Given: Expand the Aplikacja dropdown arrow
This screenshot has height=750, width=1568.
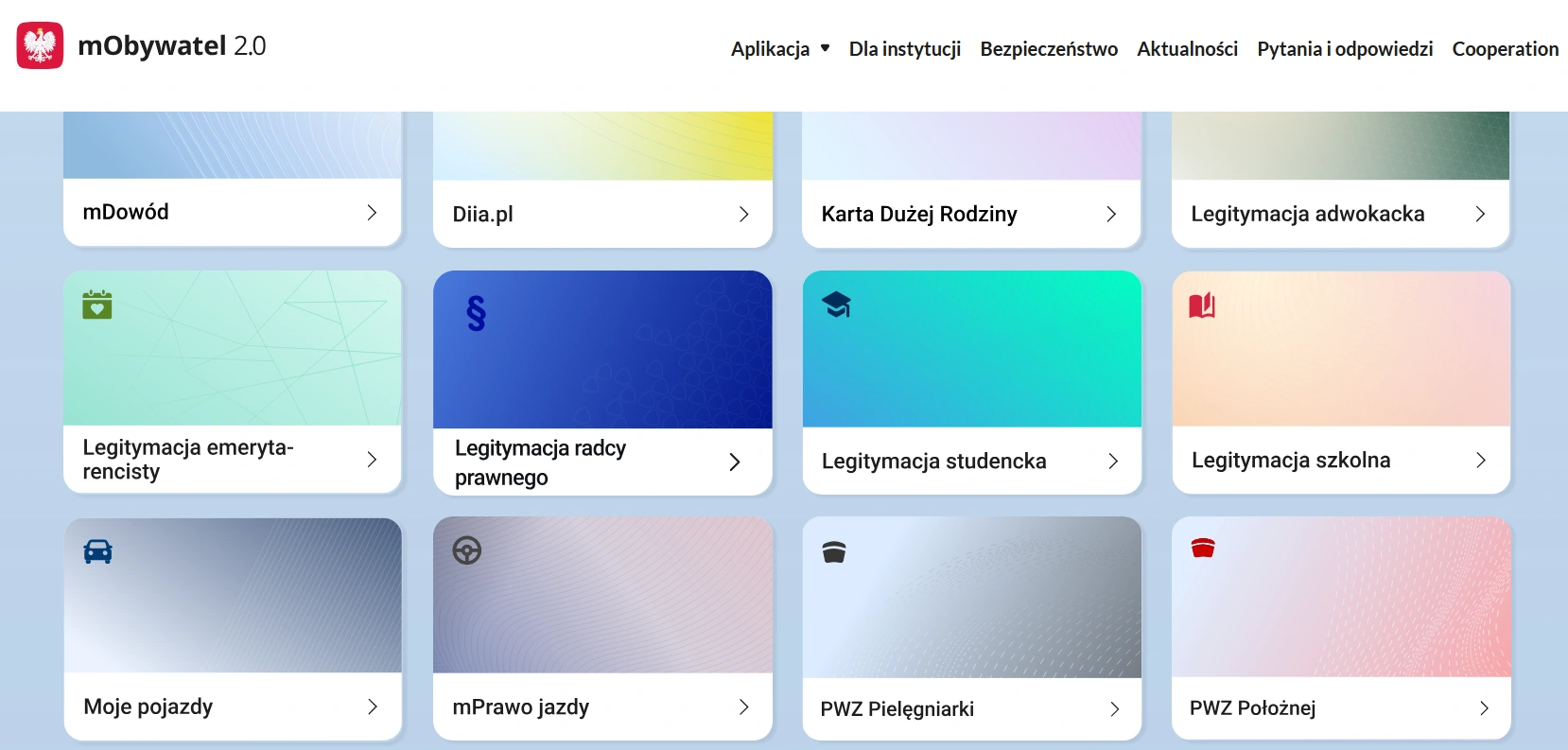Looking at the screenshot, I should [826, 48].
